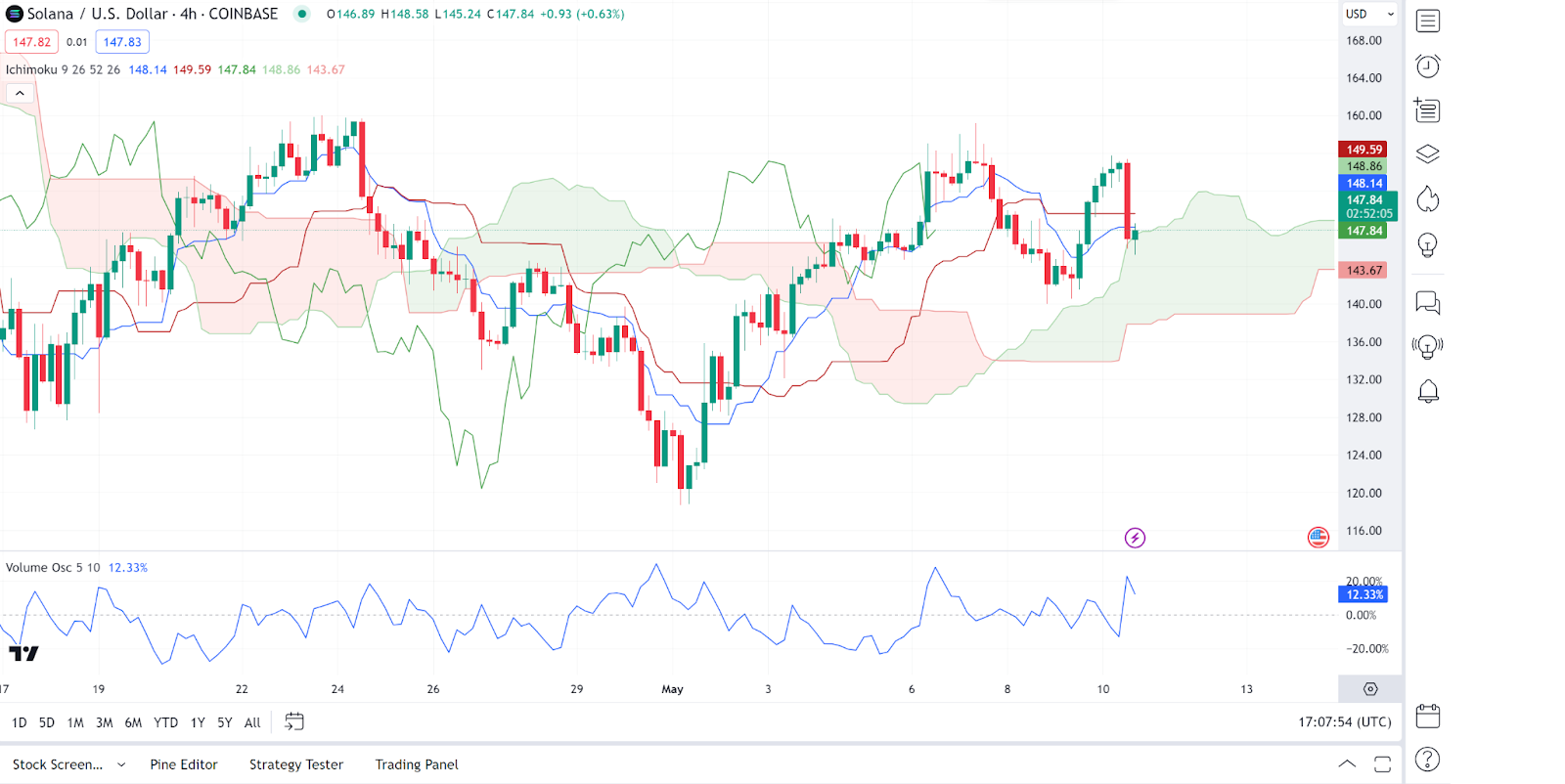The image size is (1565, 784).
Task: Open the USD currency dropdown
Action: [1369, 14]
